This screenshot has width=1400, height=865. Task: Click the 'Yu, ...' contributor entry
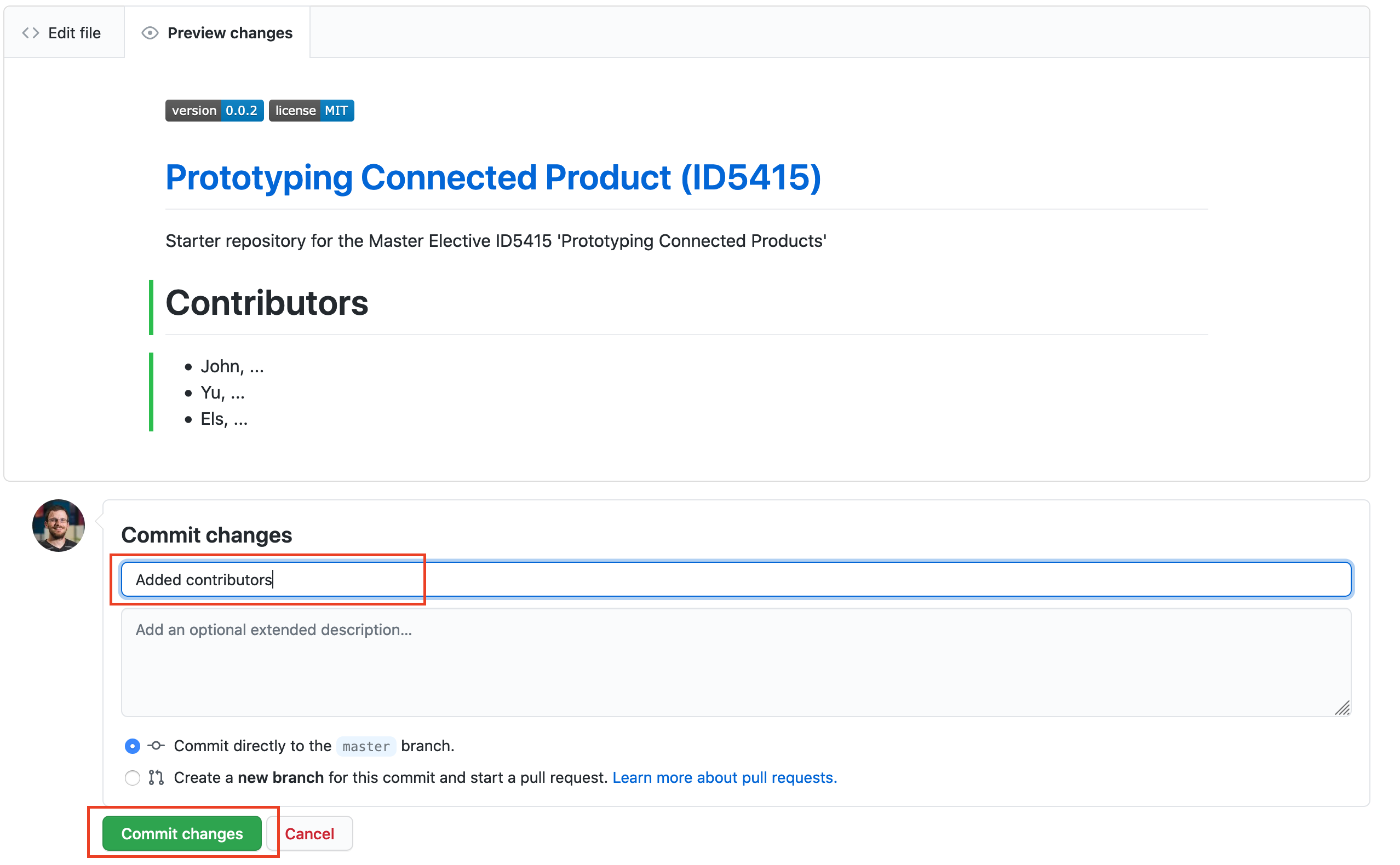(222, 393)
